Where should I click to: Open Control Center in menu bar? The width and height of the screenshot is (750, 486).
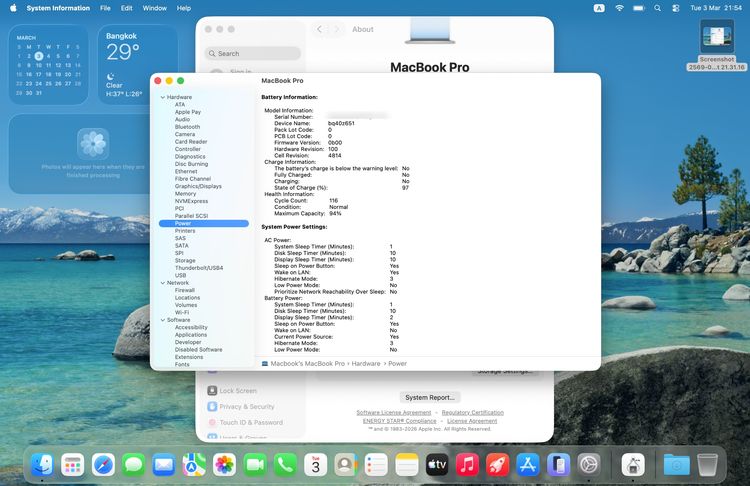pyautogui.click(x=676, y=8)
